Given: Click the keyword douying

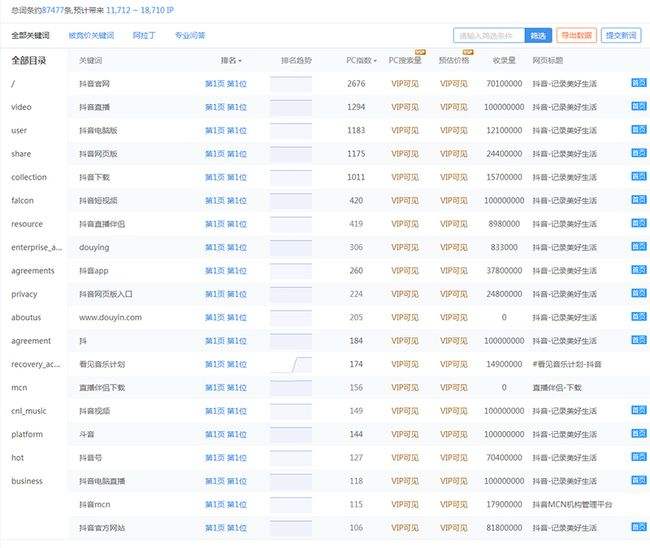Looking at the screenshot, I should pos(94,247).
